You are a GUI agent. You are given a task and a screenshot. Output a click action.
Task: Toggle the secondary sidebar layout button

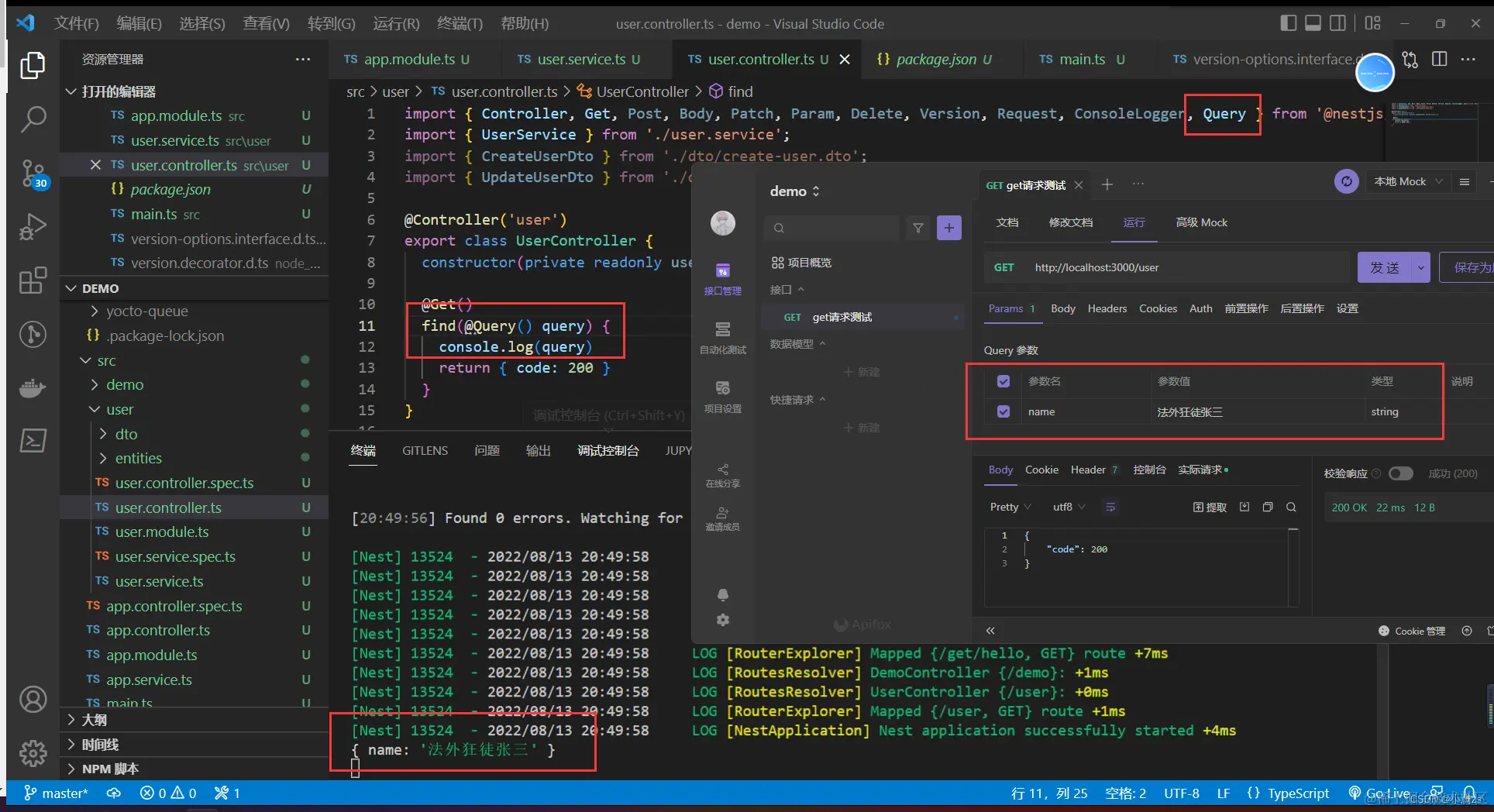coord(1337,23)
